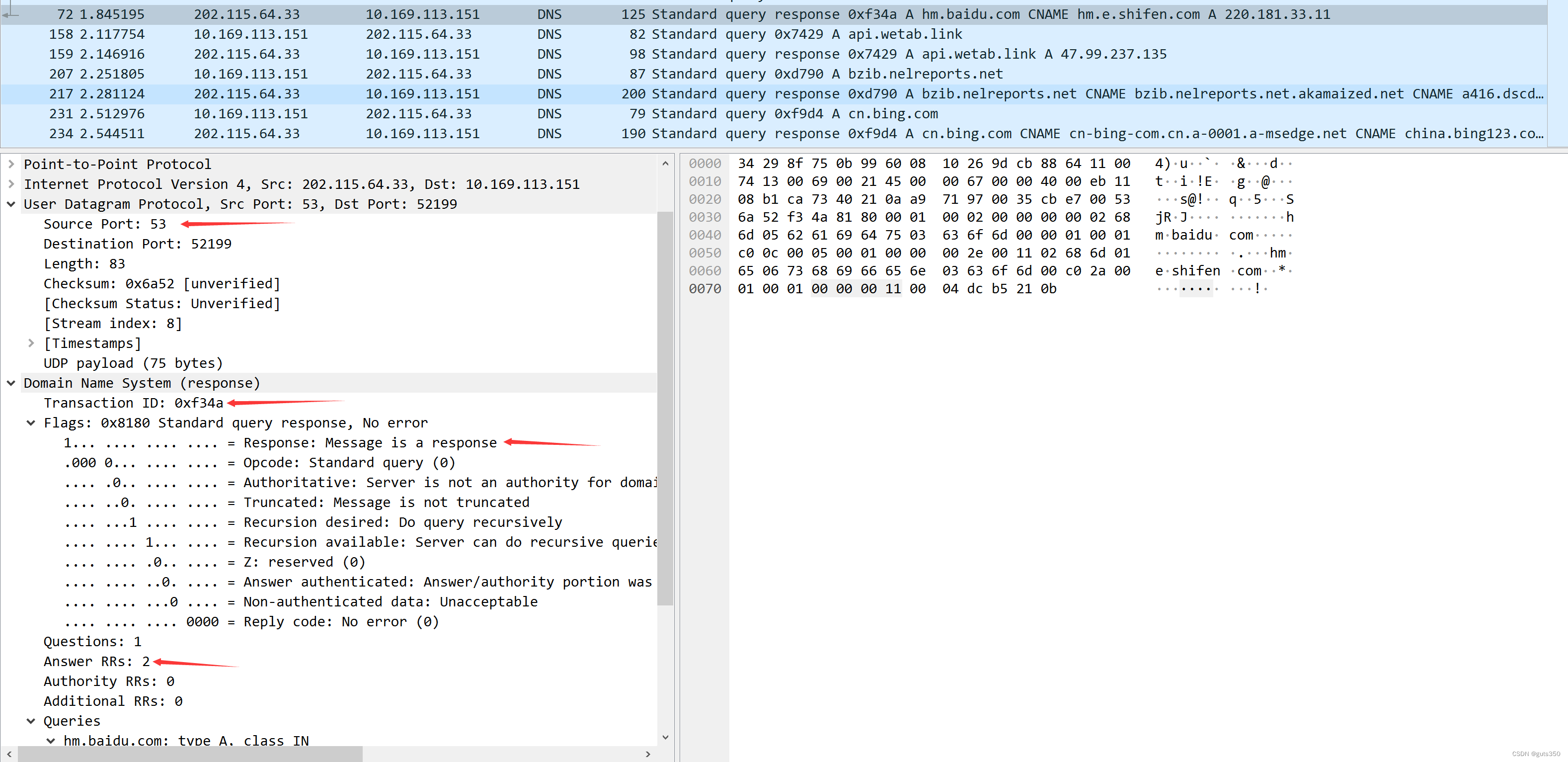Select packet 159 api.wetab.link response row
1568x762 pixels.
pyautogui.click(x=773, y=54)
